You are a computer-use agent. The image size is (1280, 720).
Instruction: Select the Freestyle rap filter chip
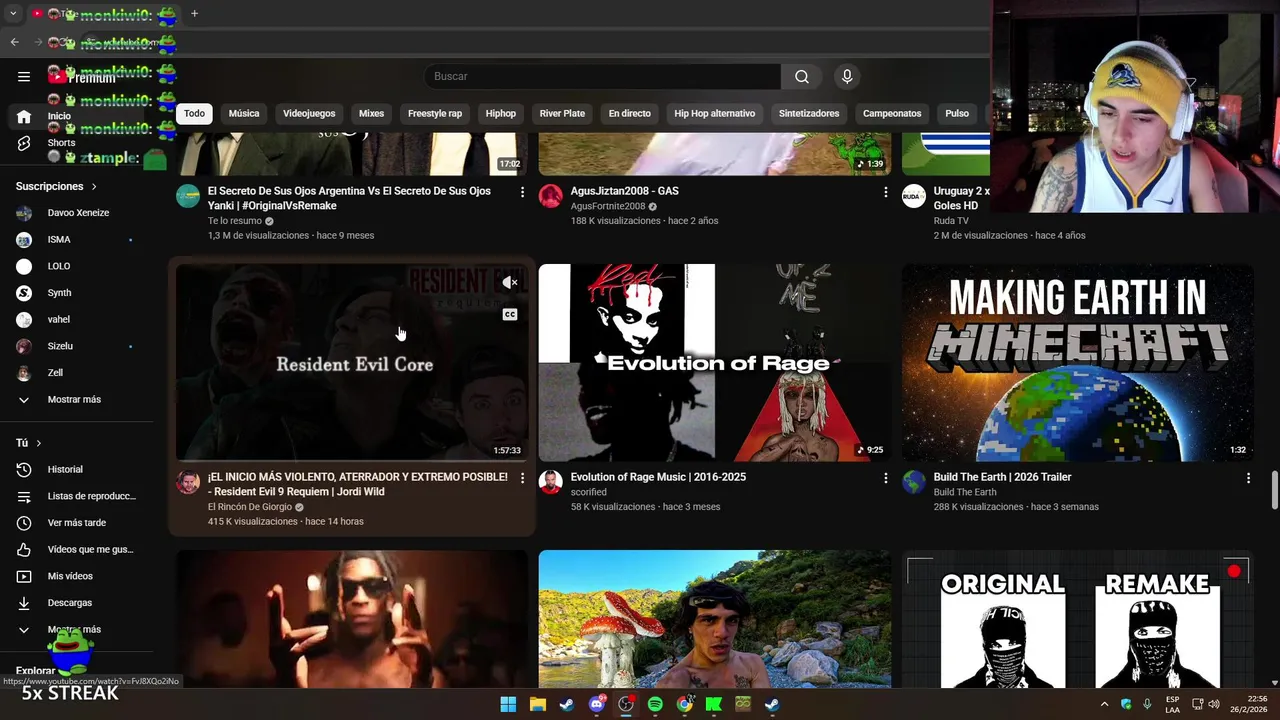click(435, 113)
